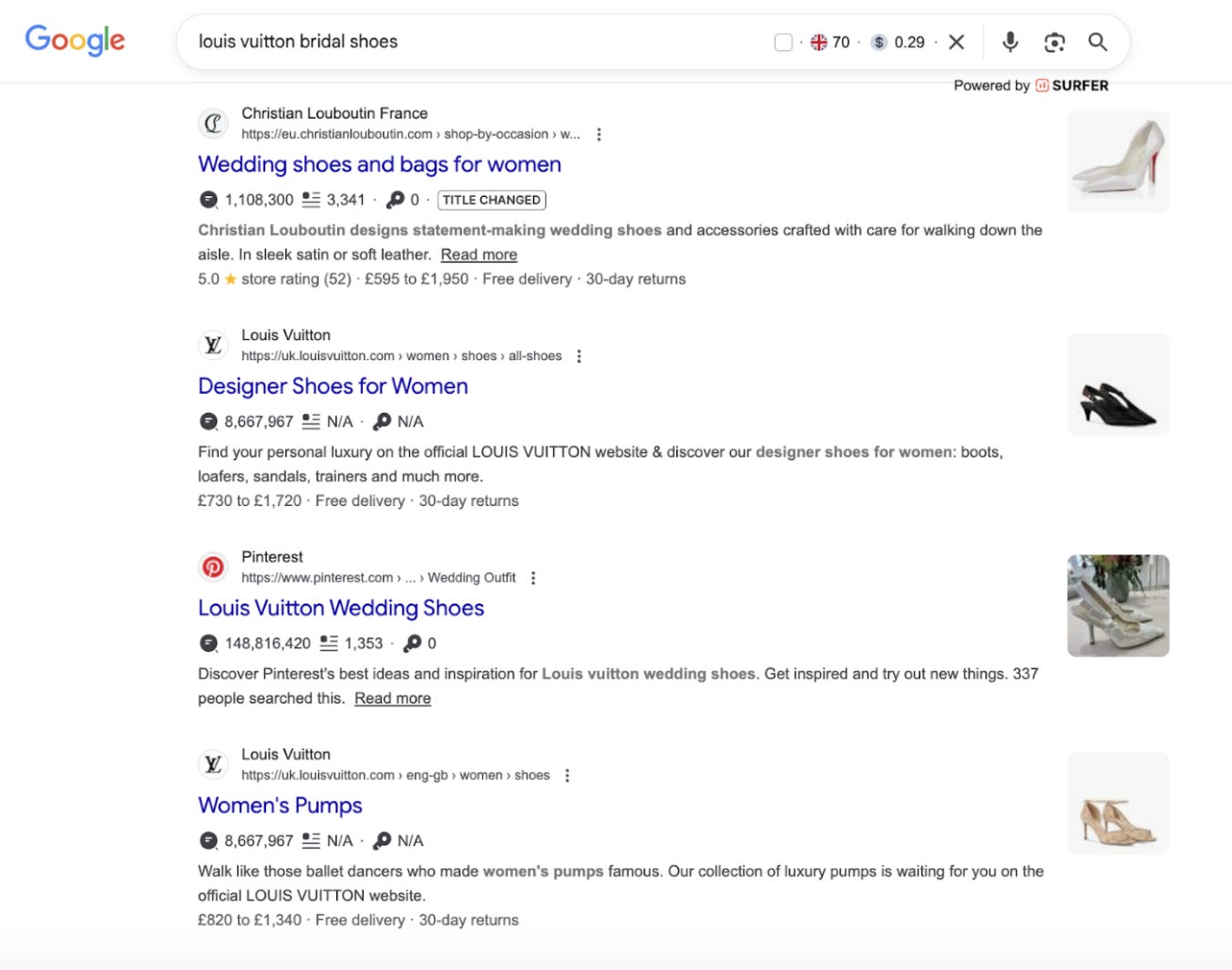This screenshot has width=1232, height=970.
Task: Open the black slingback shoe thumbnail
Action: pyautogui.click(x=1118, y=384)
